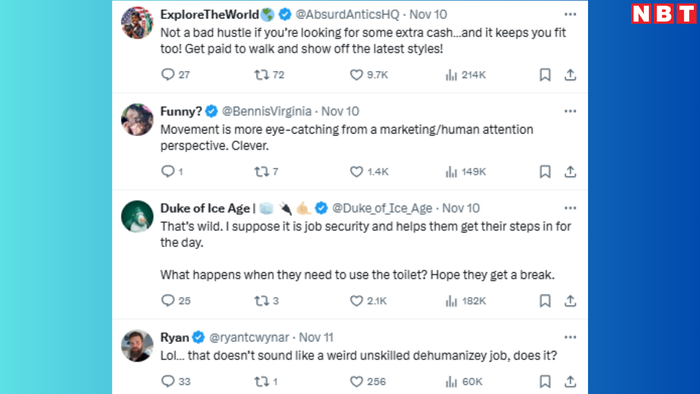Image resolution: width=700 pixels, height=394 pixels.
Task: Click the NBT logo
Action: 663,14
